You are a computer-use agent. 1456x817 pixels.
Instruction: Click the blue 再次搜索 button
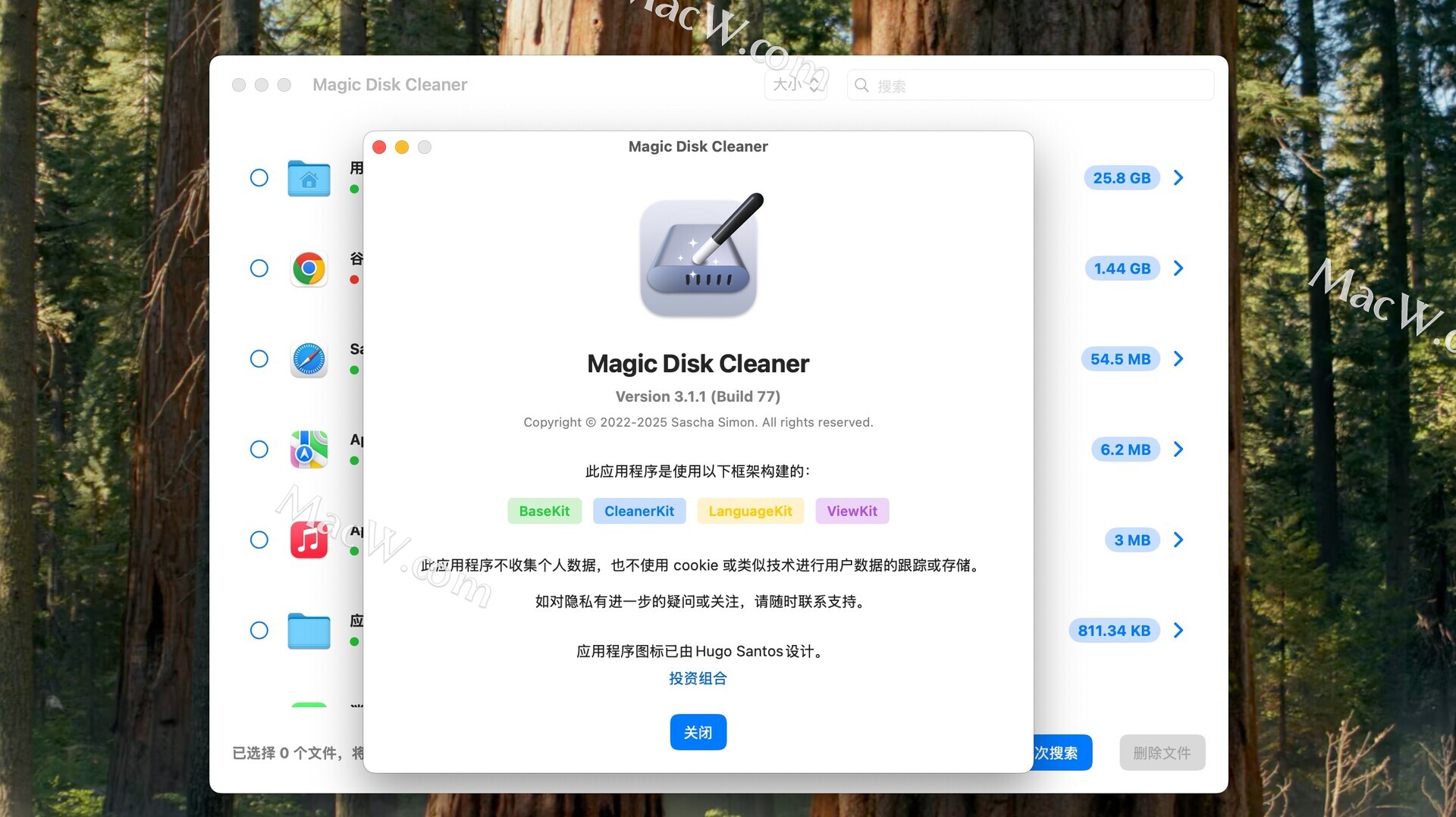1062,753
